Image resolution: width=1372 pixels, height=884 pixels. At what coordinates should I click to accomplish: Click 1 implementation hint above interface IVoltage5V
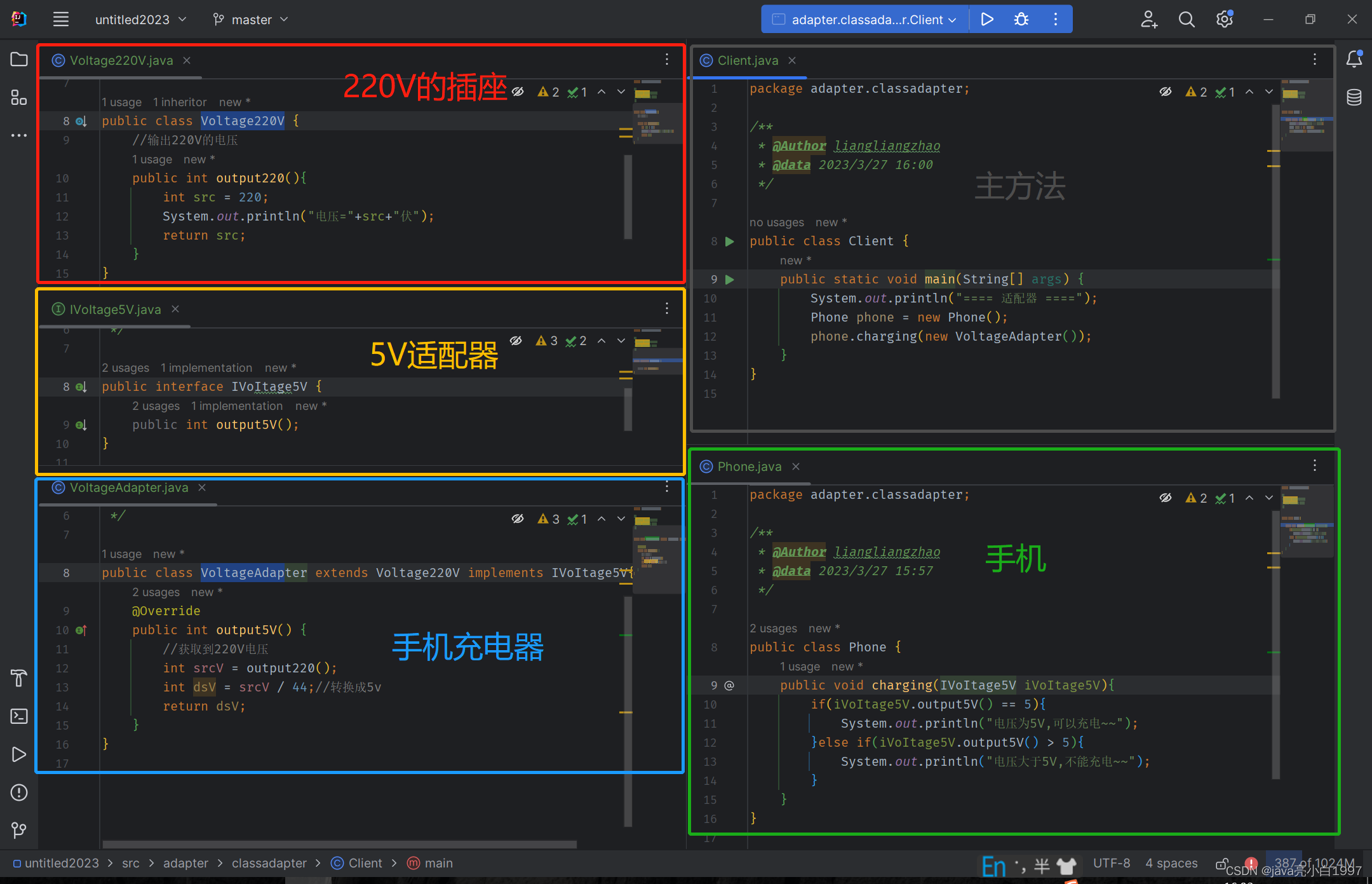click(x=206, y=368)
